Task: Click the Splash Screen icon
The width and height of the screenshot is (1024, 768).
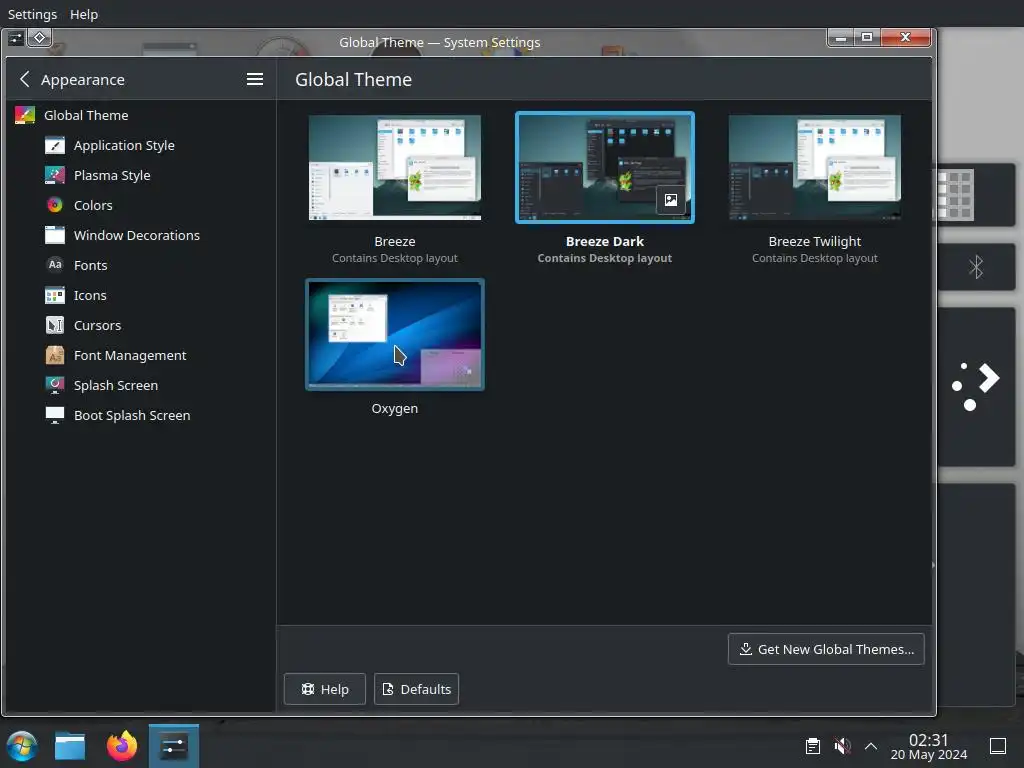Action: tap(55, 385)
